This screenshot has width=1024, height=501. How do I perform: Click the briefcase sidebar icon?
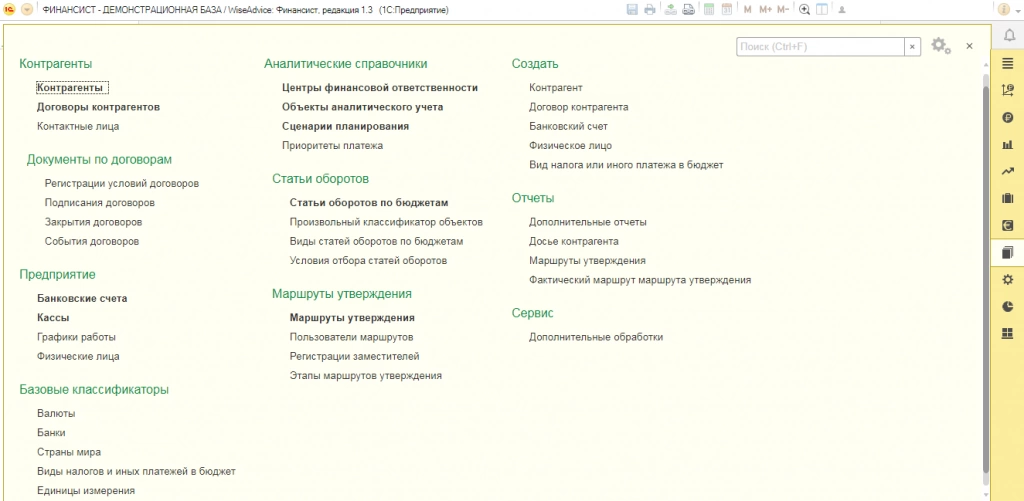point(1008,198)
